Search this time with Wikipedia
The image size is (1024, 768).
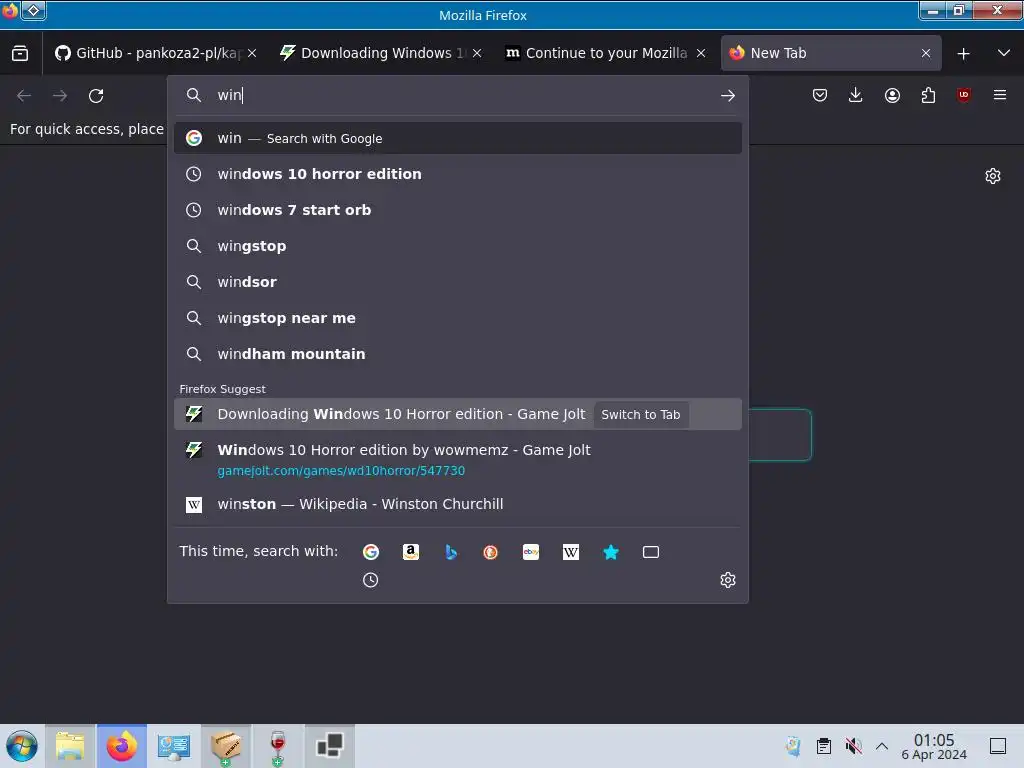pyautogui.click(x=571, y=552)
